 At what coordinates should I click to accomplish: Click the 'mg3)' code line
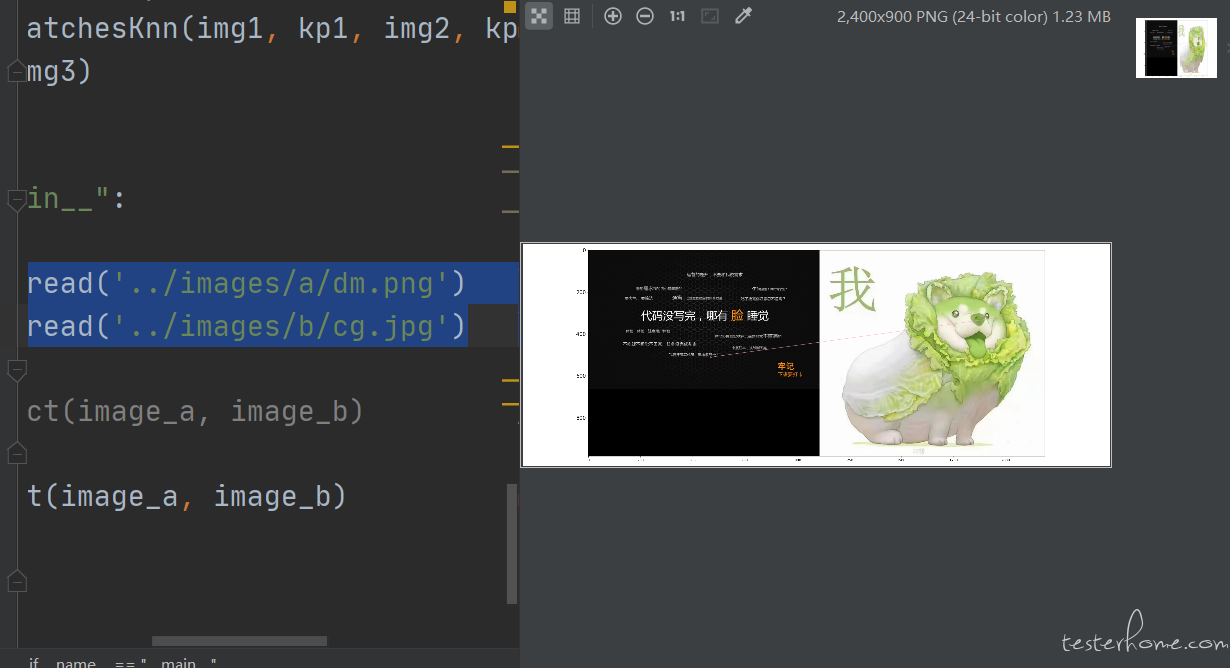point(59,71)
